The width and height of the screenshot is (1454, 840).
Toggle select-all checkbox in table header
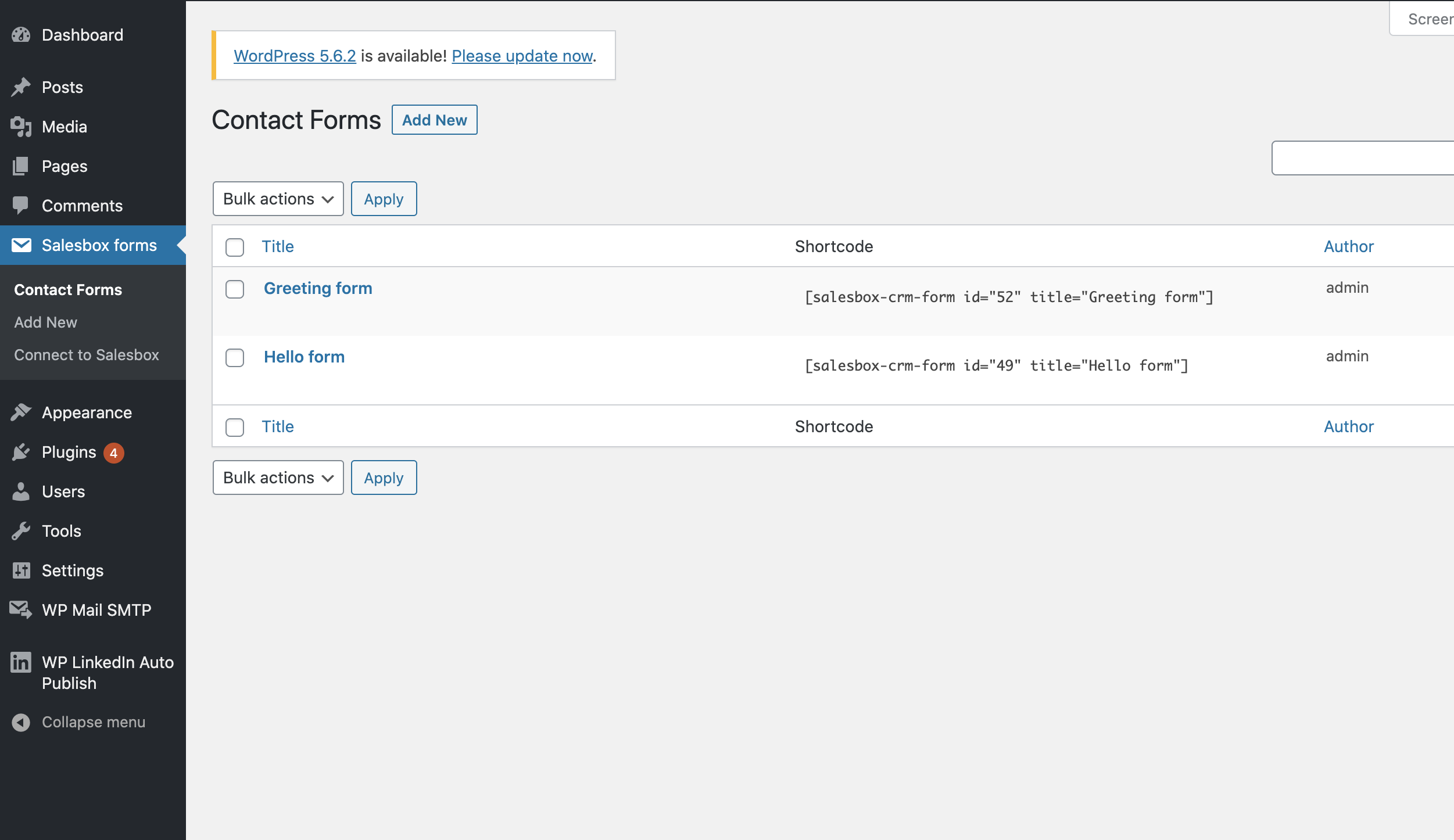point(235,247)
